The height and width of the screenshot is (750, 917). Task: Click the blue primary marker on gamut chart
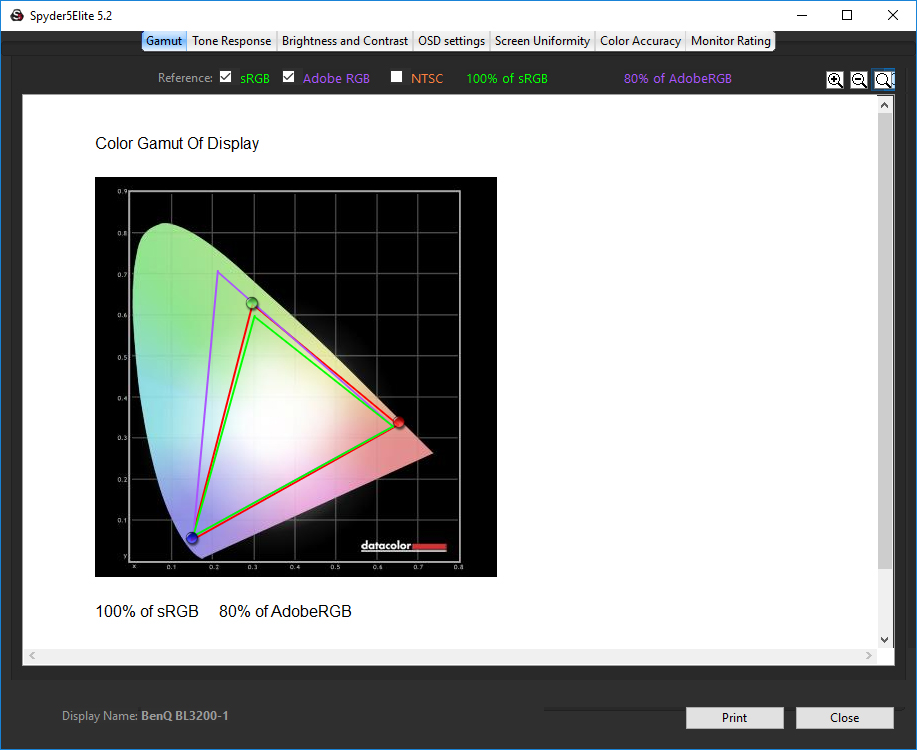[192, 538]
